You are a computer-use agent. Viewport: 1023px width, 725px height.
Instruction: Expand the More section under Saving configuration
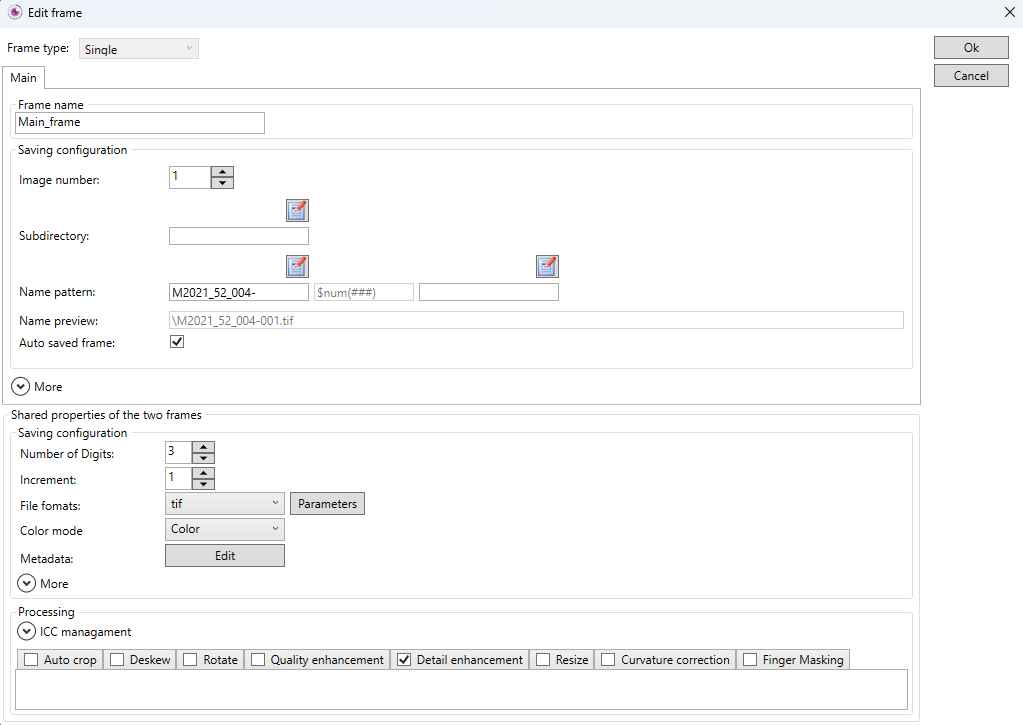(x=21, y=386)
